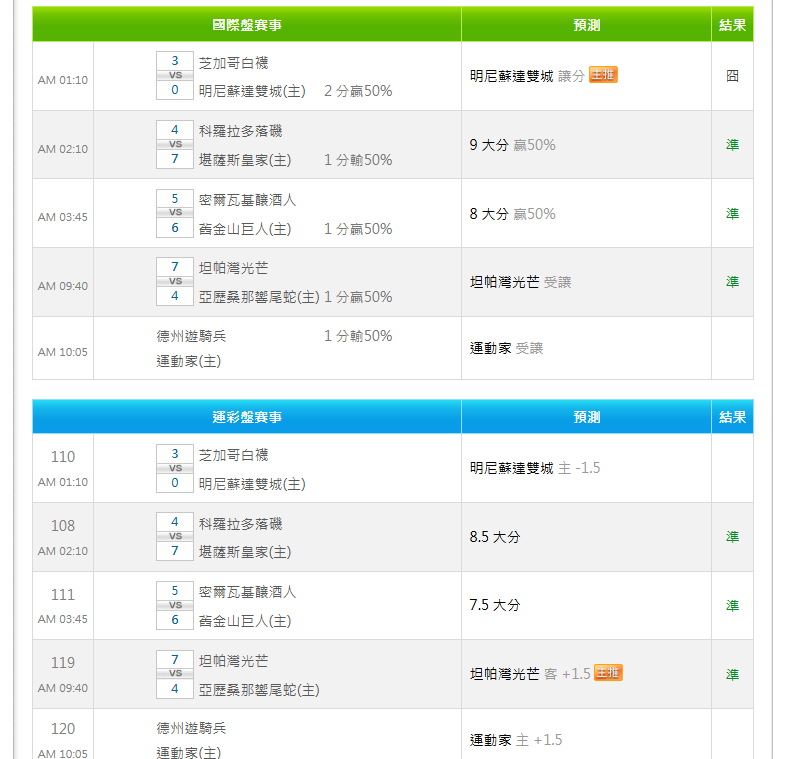Click the 運動家 受讓 prediction

(506, 348)
